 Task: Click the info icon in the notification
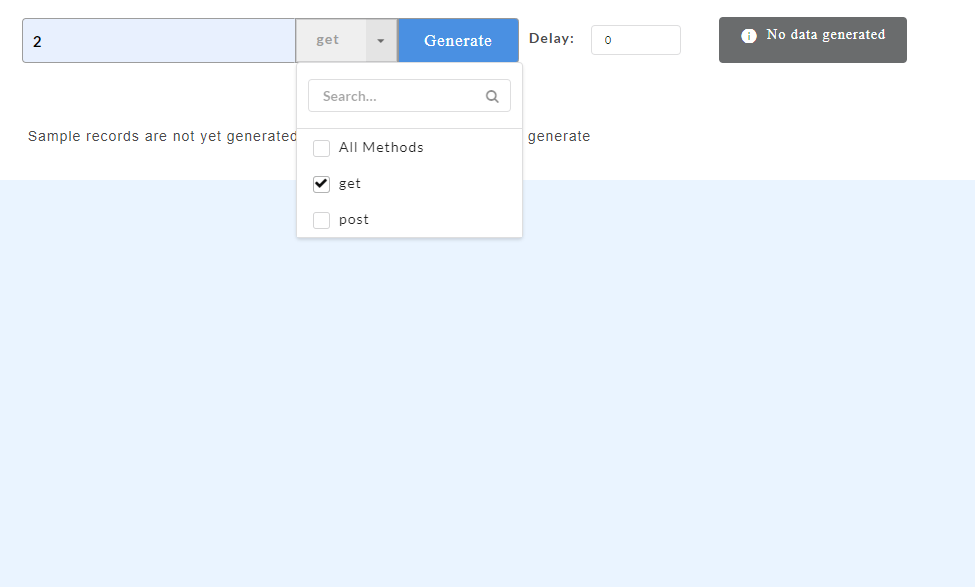(x=749, y=36)
